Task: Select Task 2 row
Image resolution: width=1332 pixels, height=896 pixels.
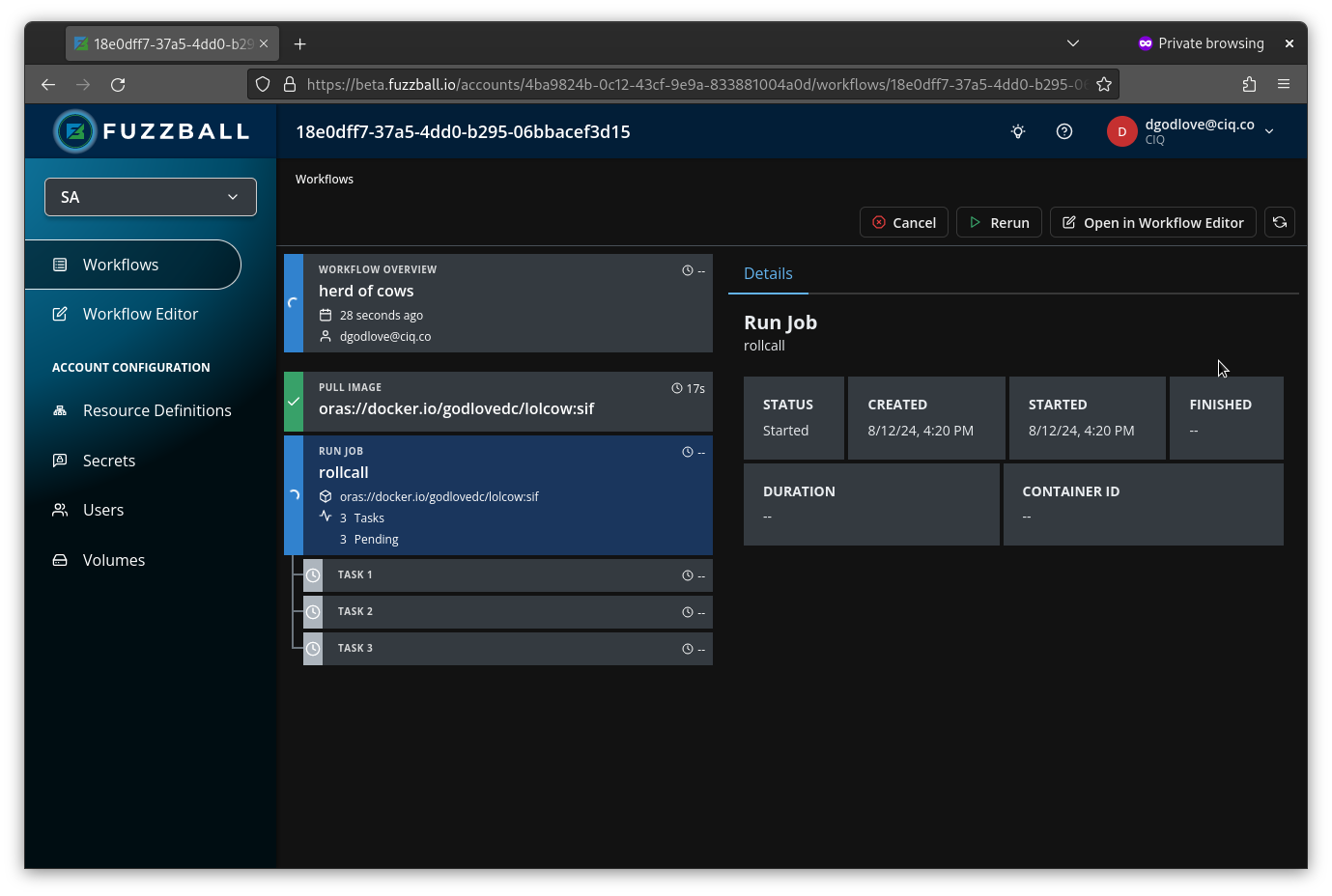Action: [x=508, y=612]
